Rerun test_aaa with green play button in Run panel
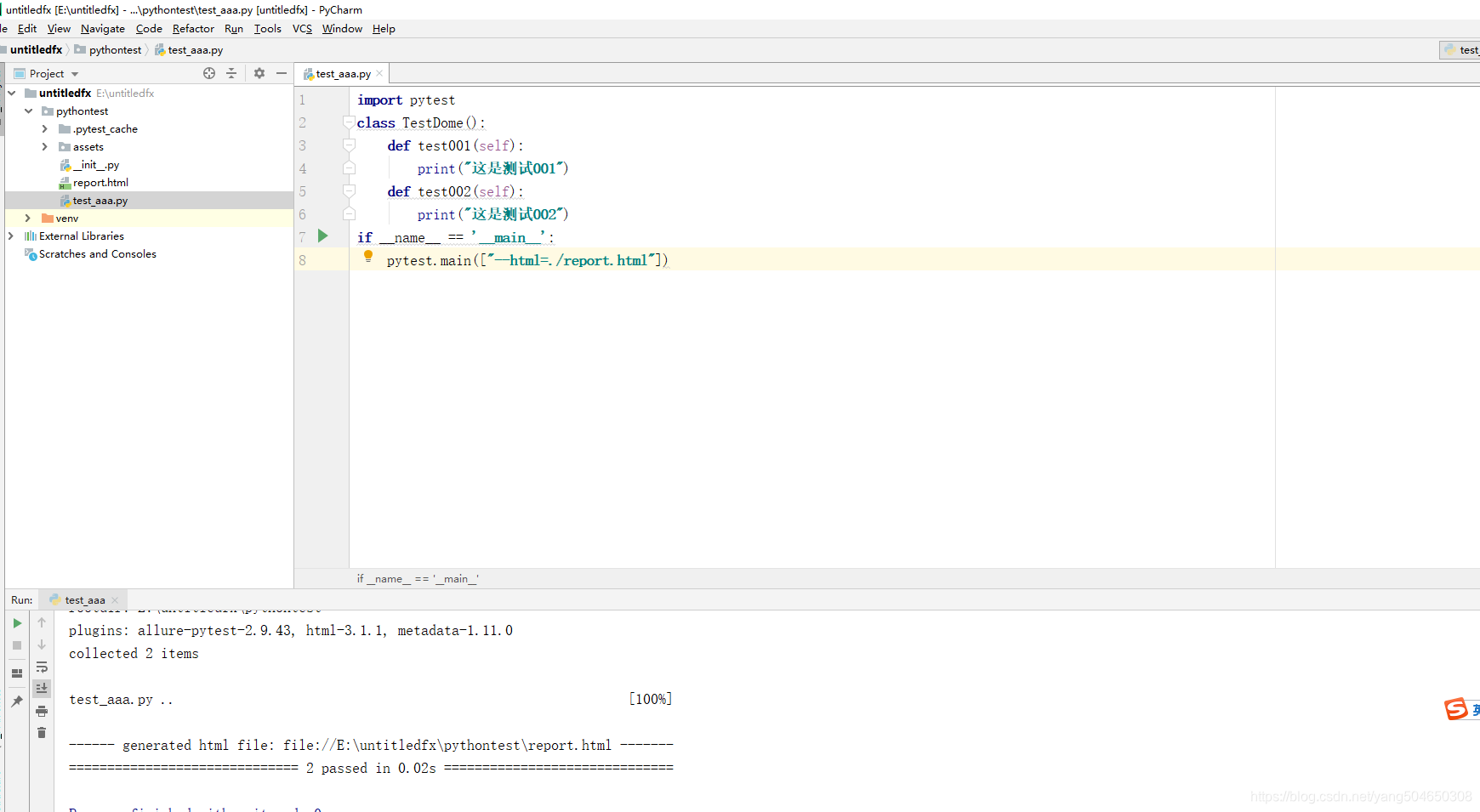Viewport: 1480px width, 812px height. [x=17, y=623]
